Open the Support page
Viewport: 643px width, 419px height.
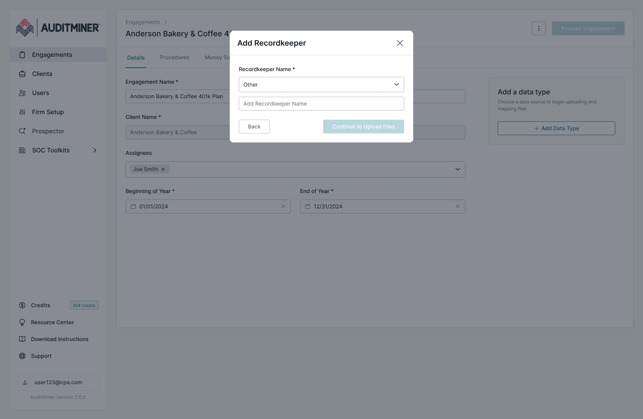41,356
